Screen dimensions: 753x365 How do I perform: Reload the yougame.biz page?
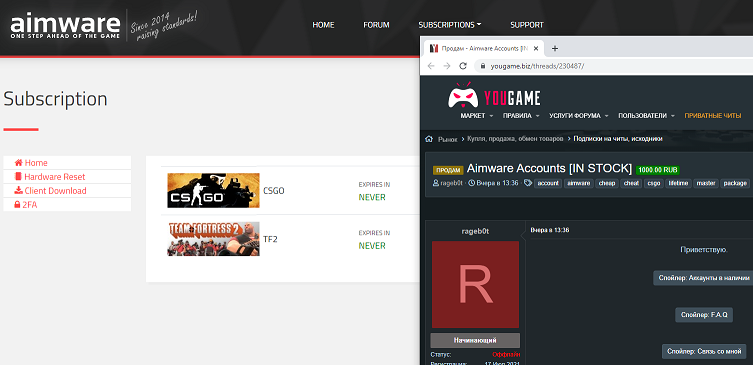tap(463, 66)
